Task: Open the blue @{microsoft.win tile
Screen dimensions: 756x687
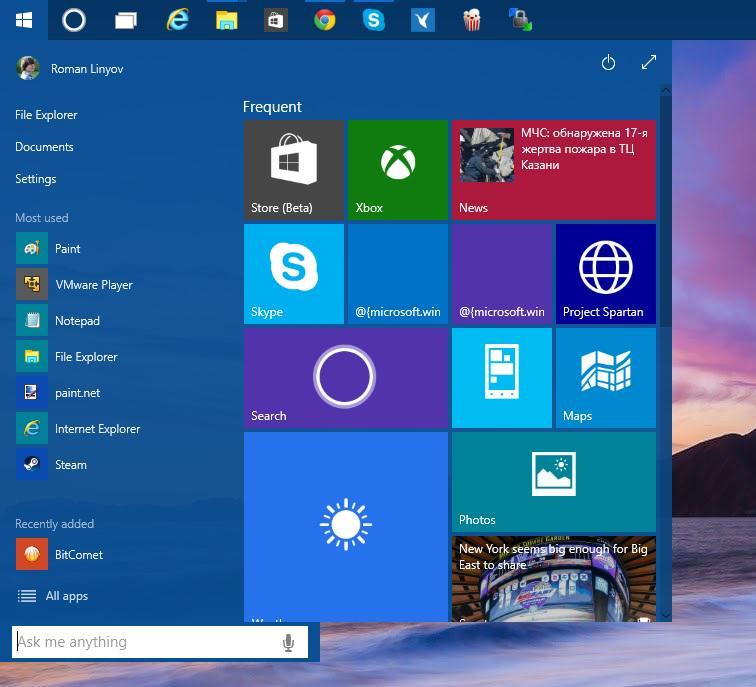Action: pos(398,274)
